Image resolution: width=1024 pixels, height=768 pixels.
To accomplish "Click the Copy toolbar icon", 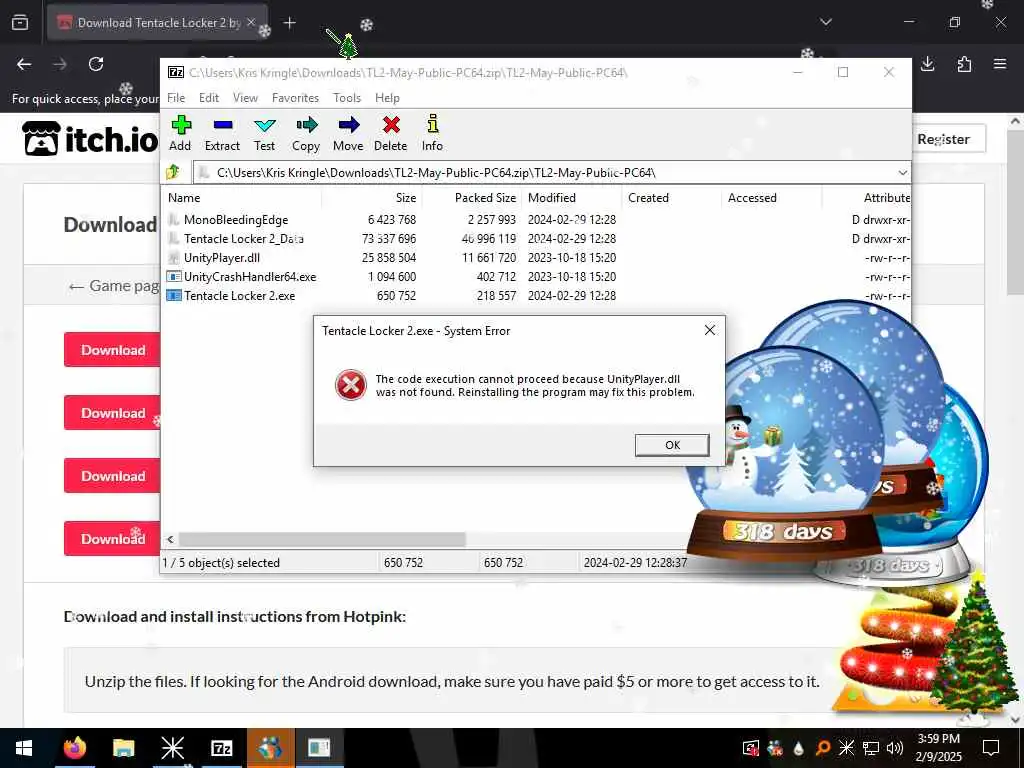I will pyautogui.click(x=306, y=134).
